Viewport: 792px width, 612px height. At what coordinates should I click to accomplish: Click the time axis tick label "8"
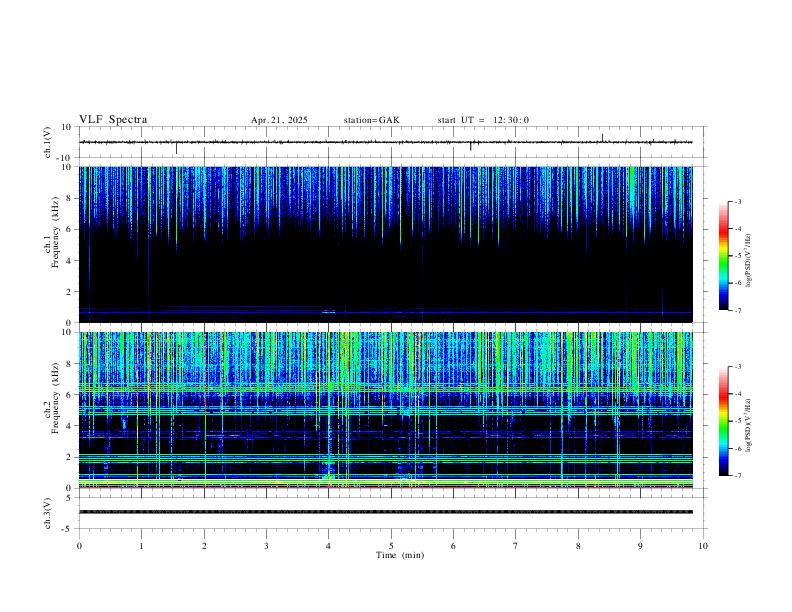coord(578,546)
